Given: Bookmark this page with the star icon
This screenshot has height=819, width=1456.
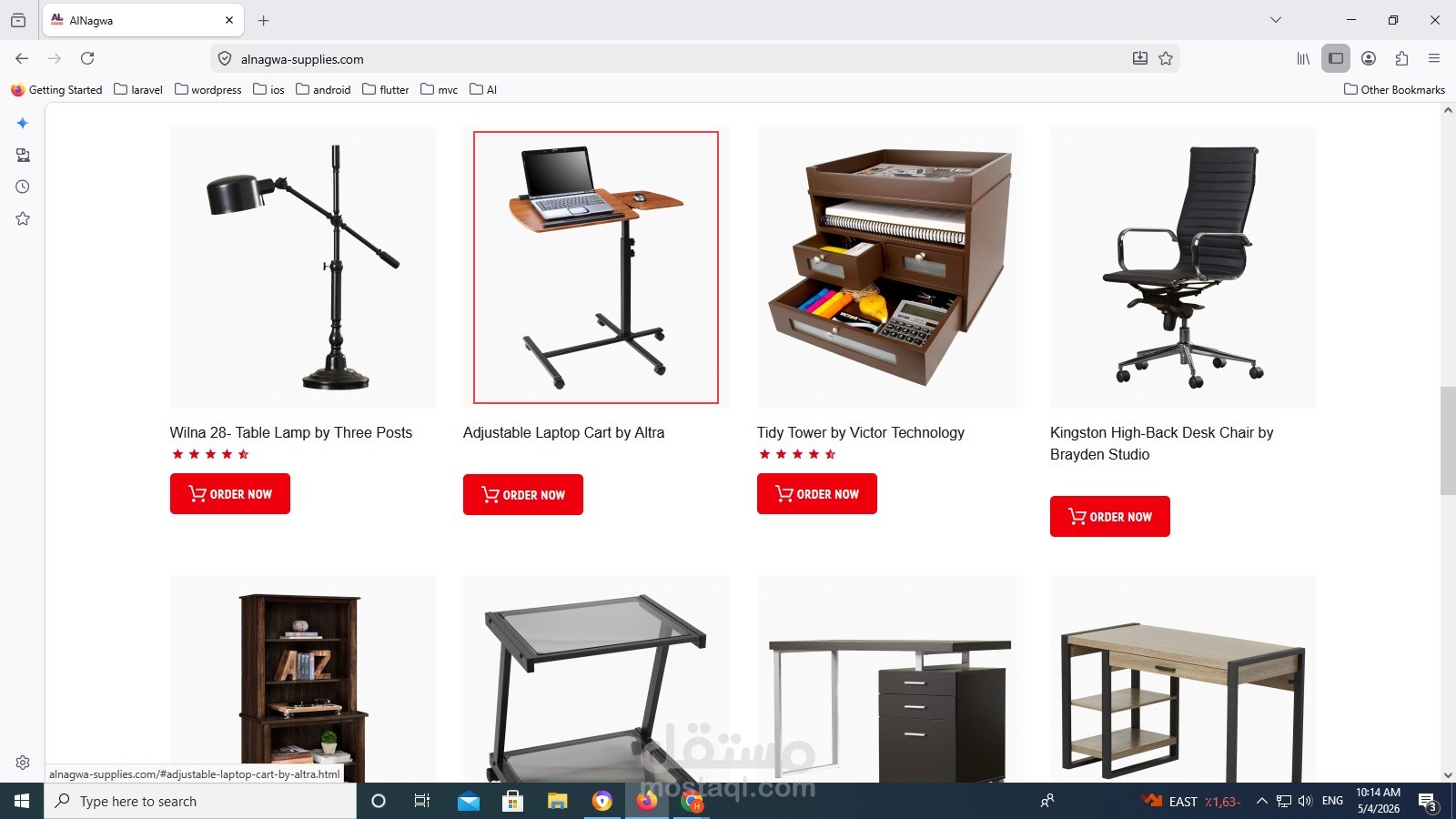Looking at the screenshot, I should 1166,58.
